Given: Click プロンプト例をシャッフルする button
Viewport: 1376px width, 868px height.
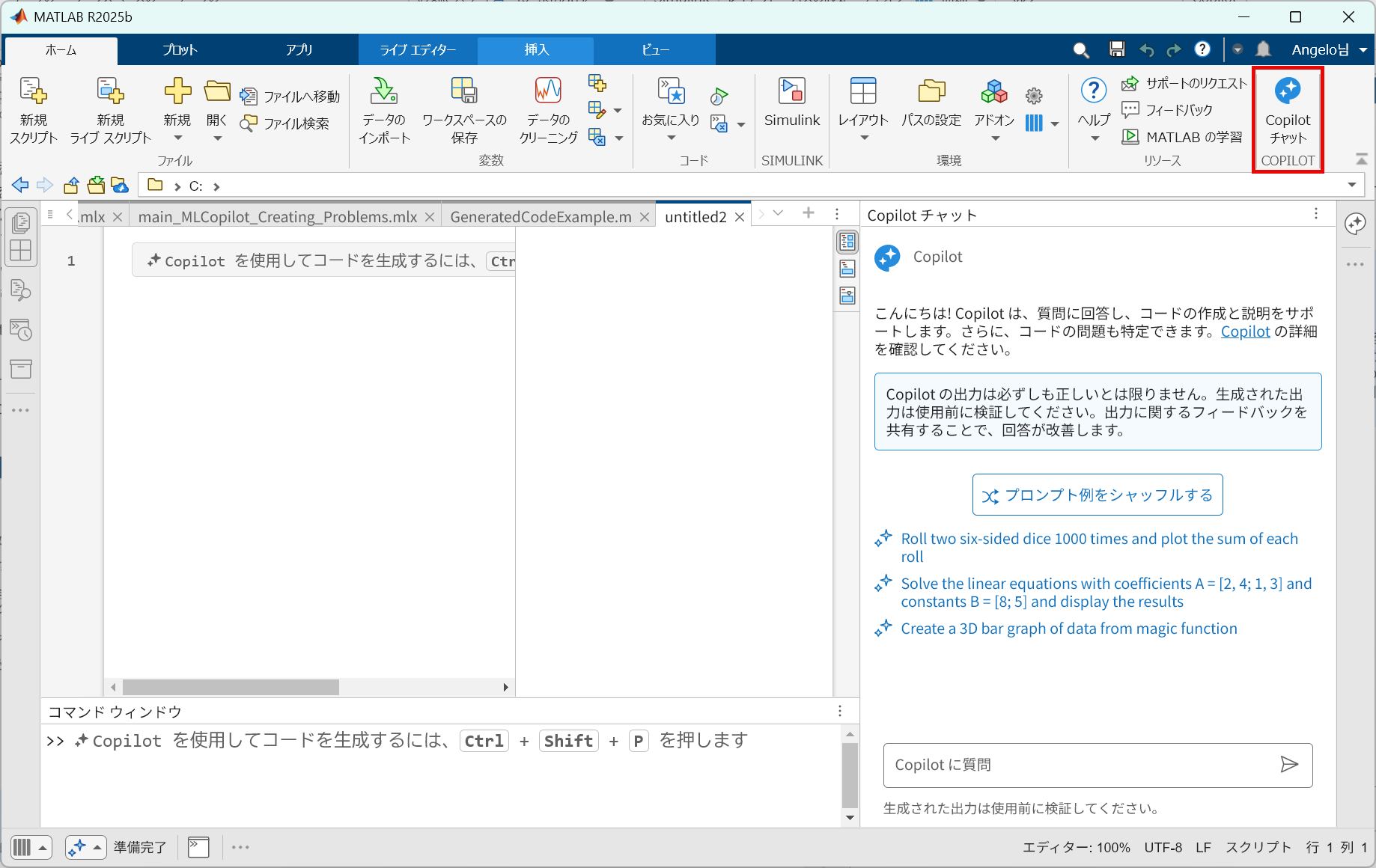Looking at the screenshot, I should [x=1098, y=495].
